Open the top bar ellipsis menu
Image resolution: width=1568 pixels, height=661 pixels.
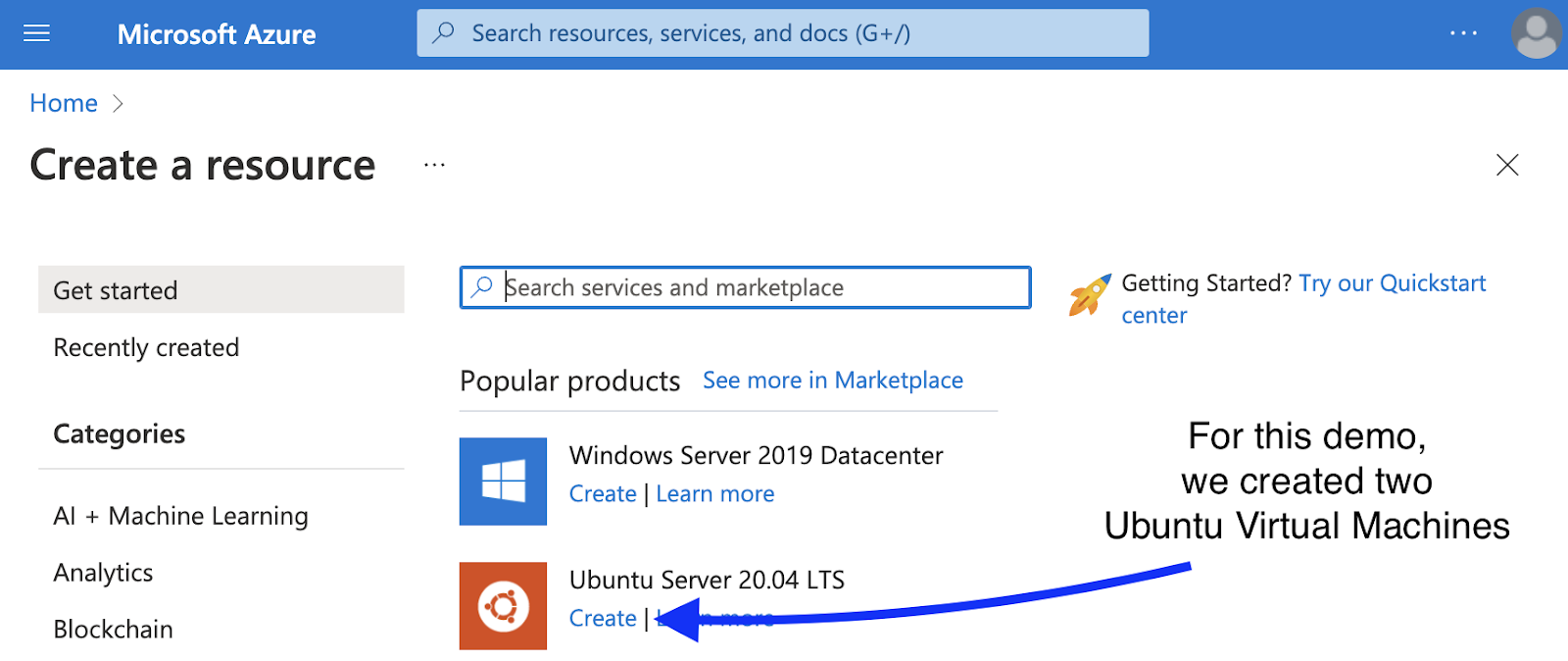coord(1463,33)
